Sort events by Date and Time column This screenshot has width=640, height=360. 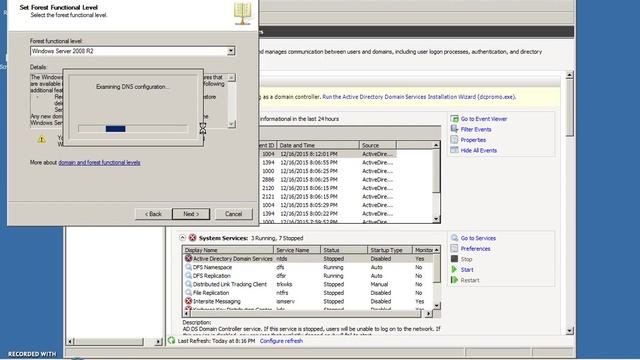pyautogui.click(x=318, y=145)
